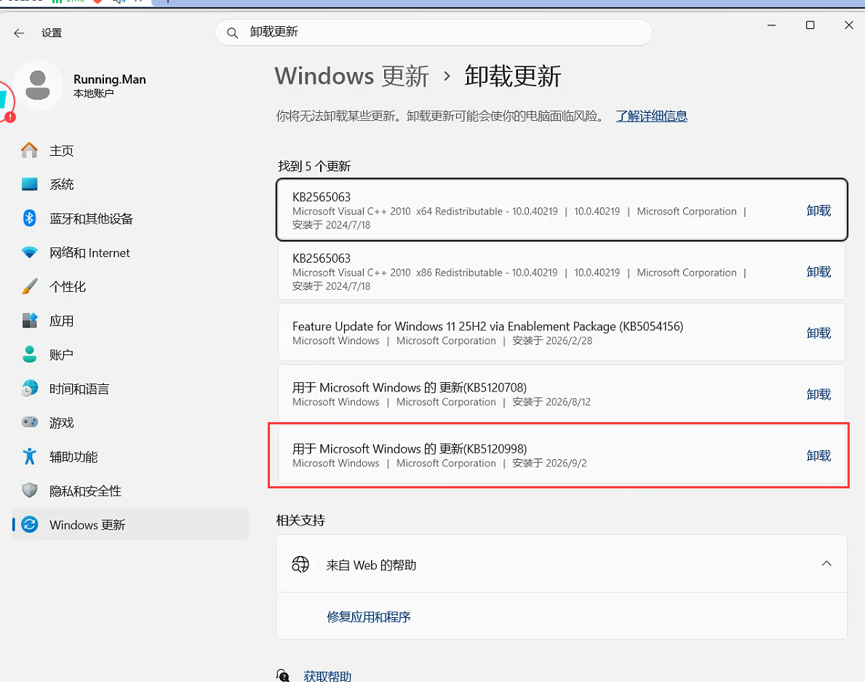Image resolution: width=865 pixels, height=682 pixels.
Task: Click the 时间和语言 clock globe icon
Action: click(x=29, y=388)
